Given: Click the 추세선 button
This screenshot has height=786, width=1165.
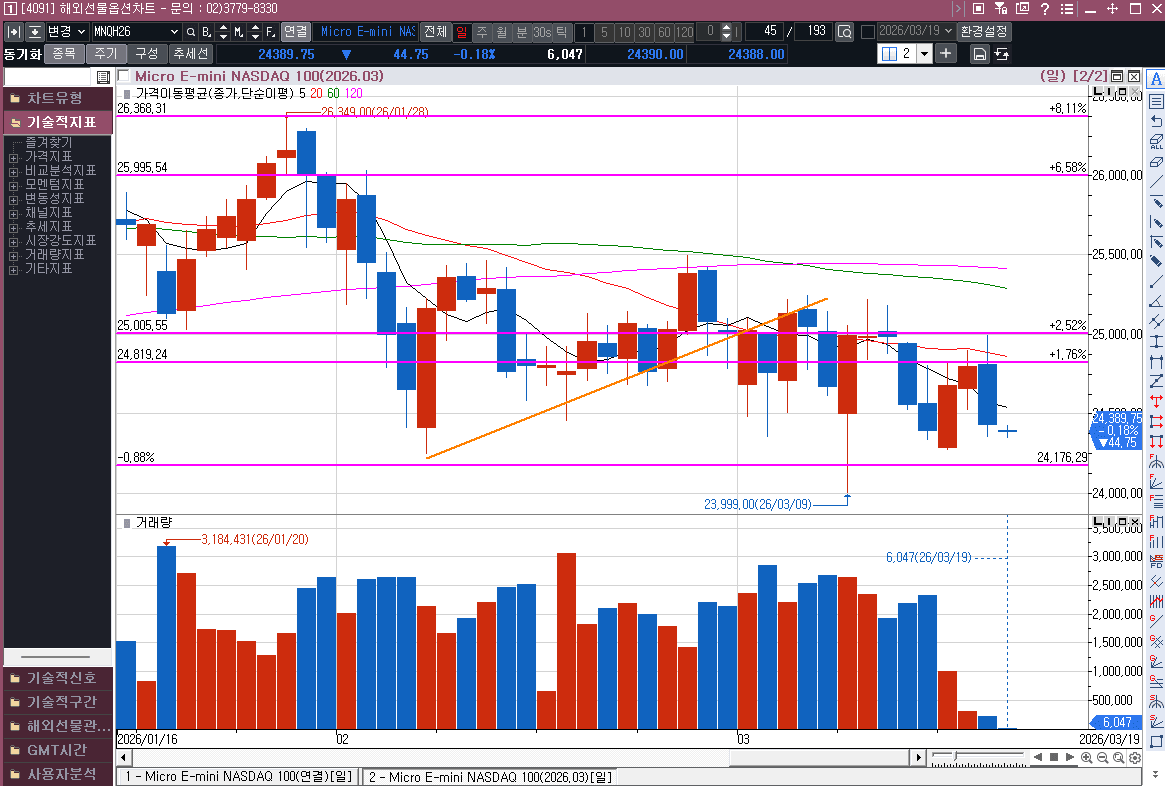Looking at the screenshot, I should click(190, 54).
